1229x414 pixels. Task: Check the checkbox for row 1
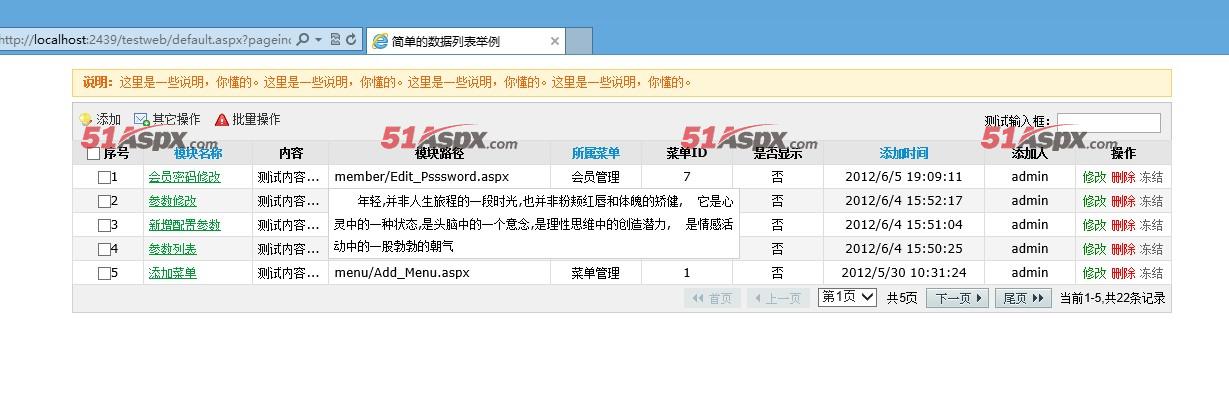click(104, 177)
